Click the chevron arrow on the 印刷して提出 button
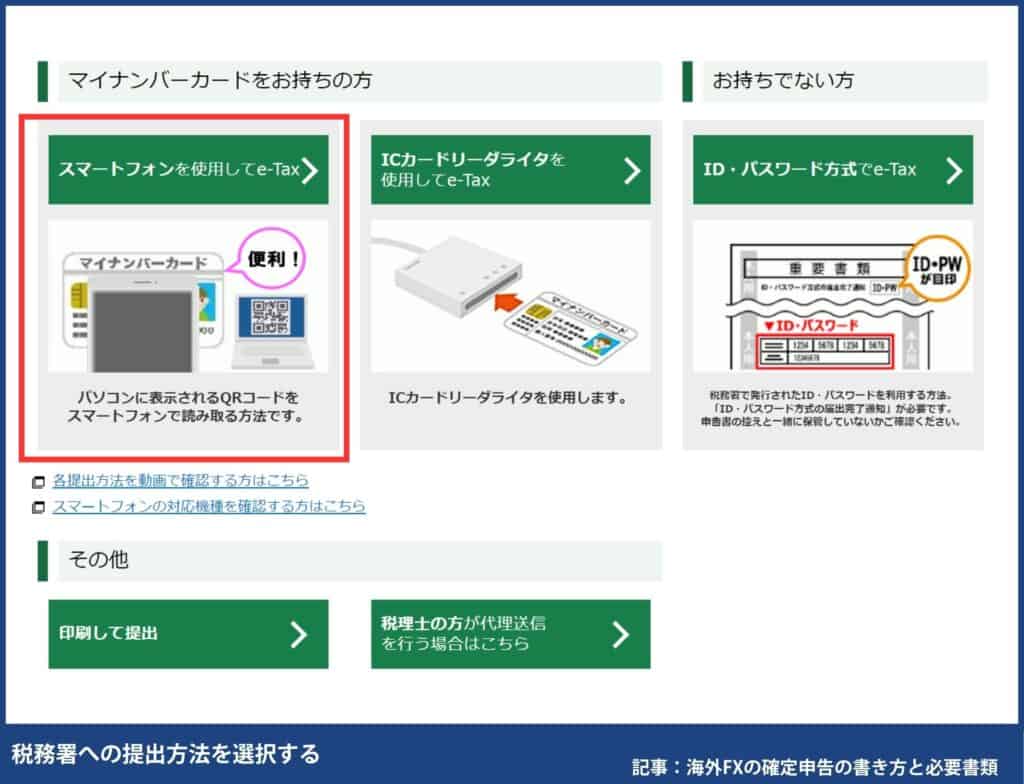 click(298, 634)
